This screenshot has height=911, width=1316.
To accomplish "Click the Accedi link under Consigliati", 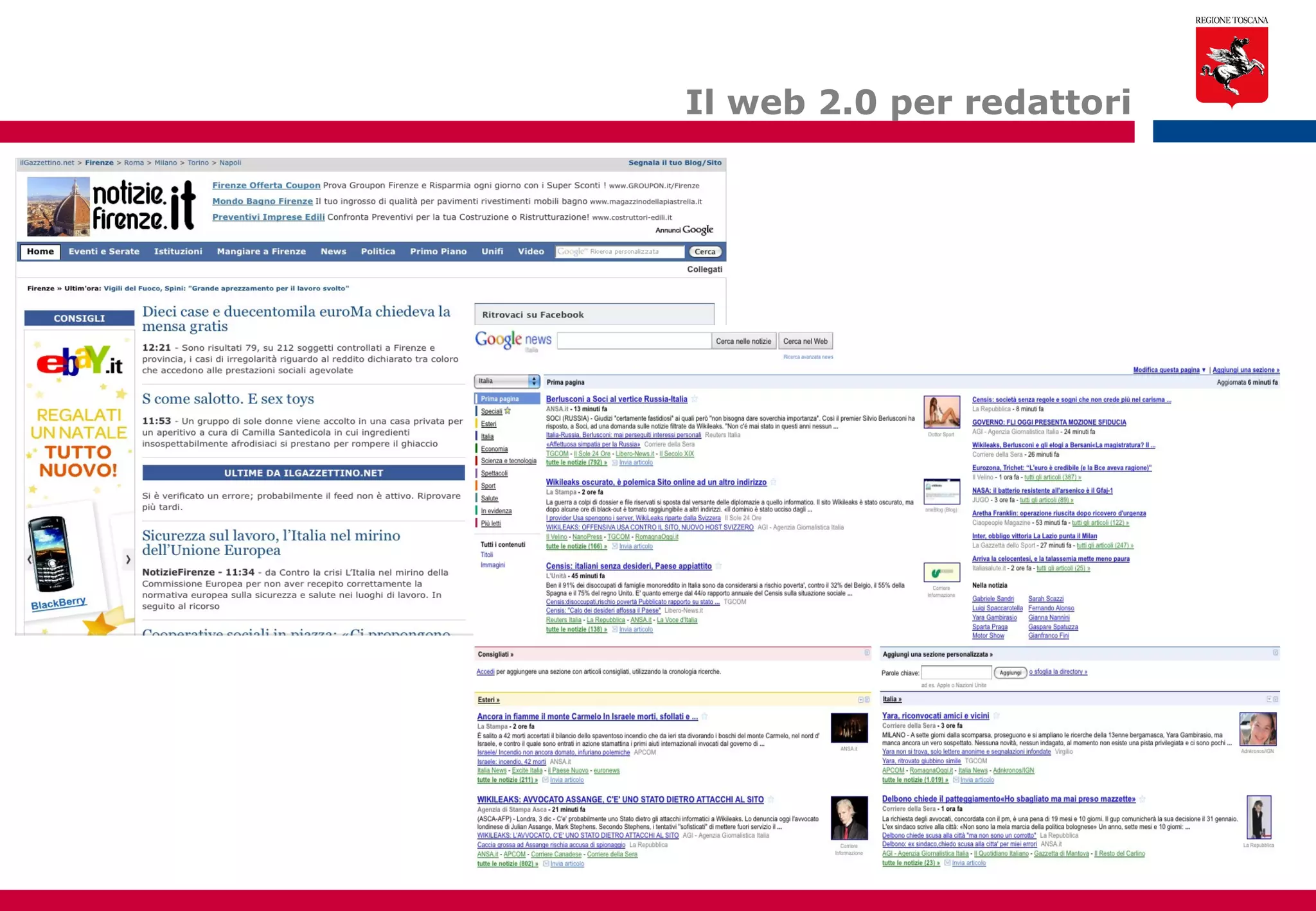I will [485, 672].
